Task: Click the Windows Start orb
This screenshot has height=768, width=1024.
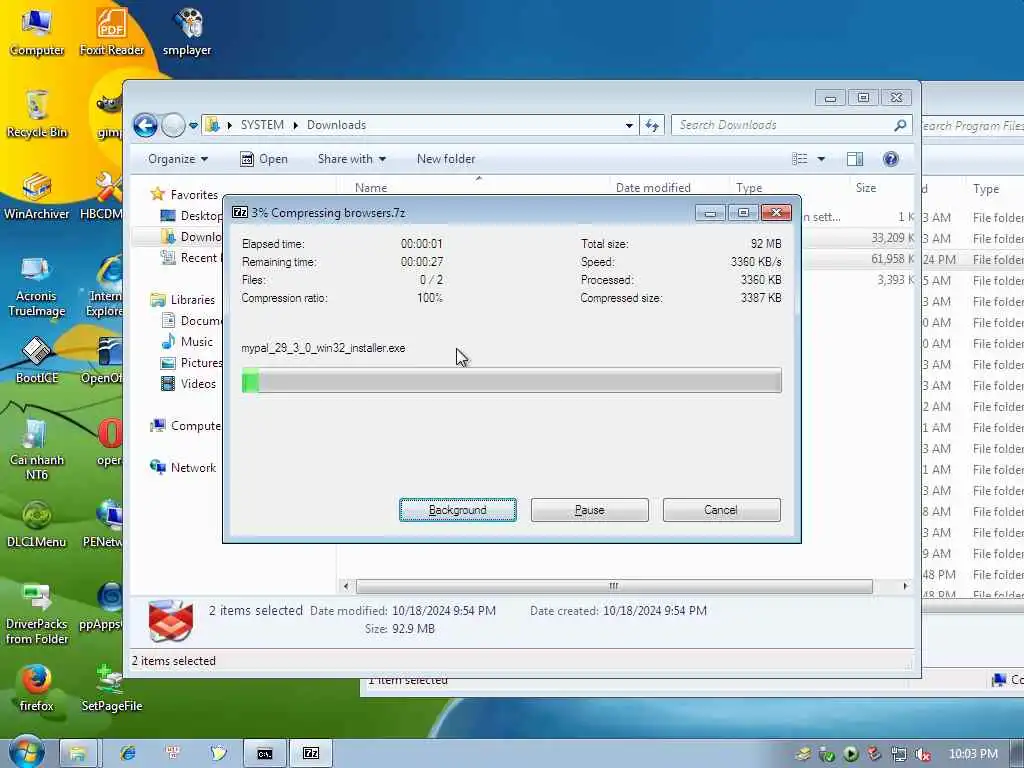Action: click(x=26, y=752)
